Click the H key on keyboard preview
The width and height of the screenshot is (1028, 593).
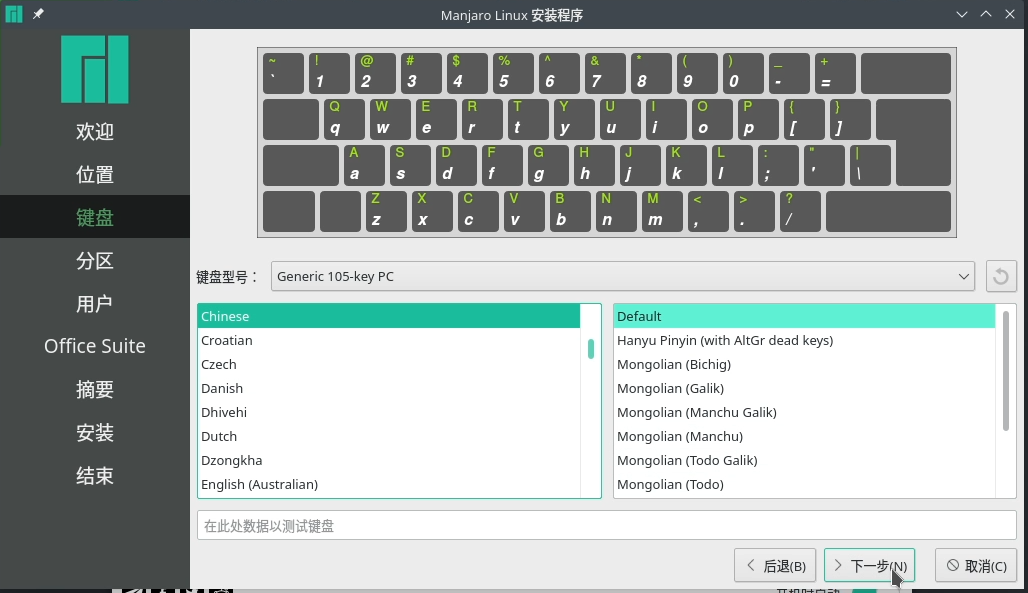point(595,165)
